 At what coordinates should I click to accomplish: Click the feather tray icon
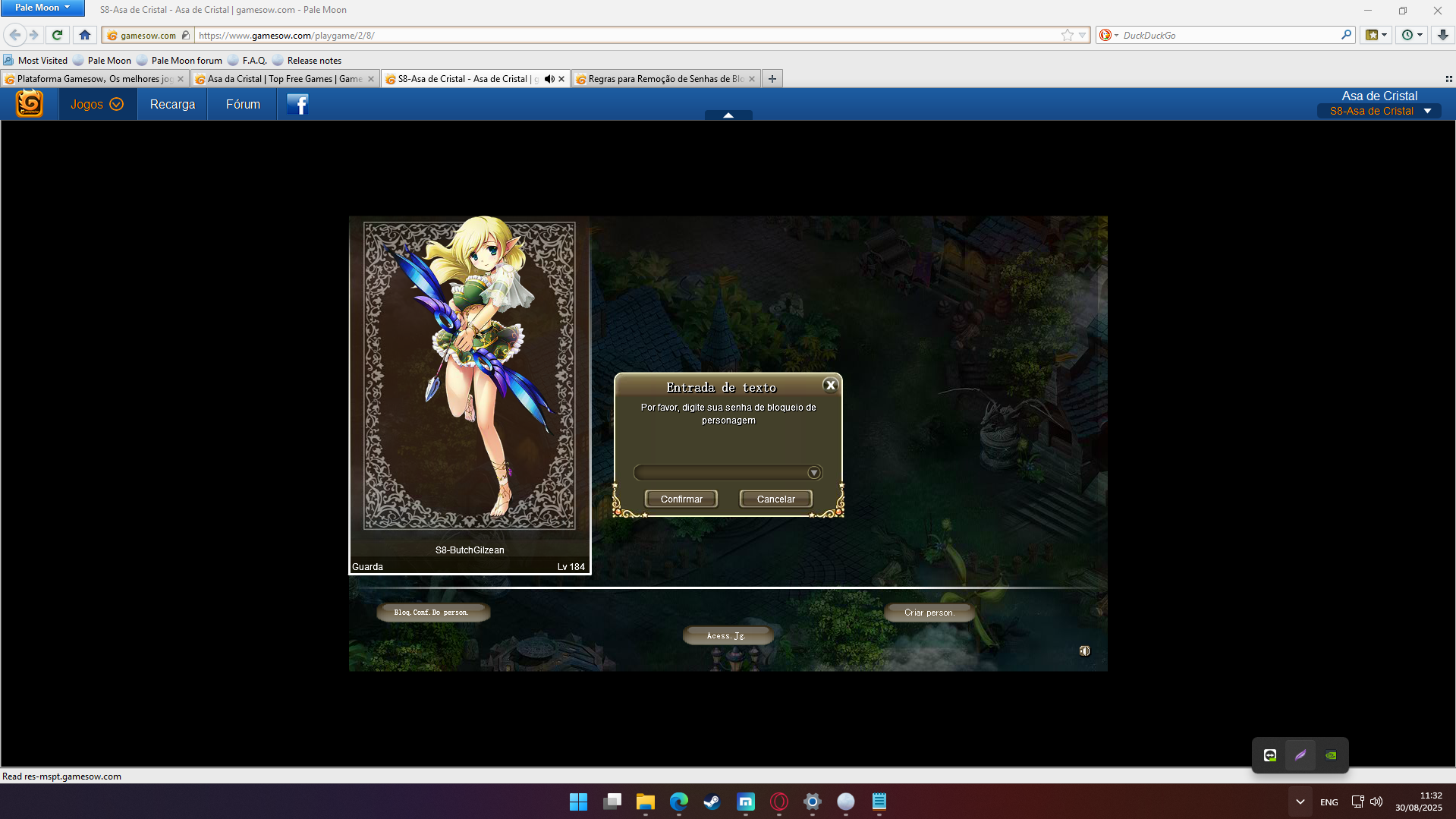(x=1300, y=755)
